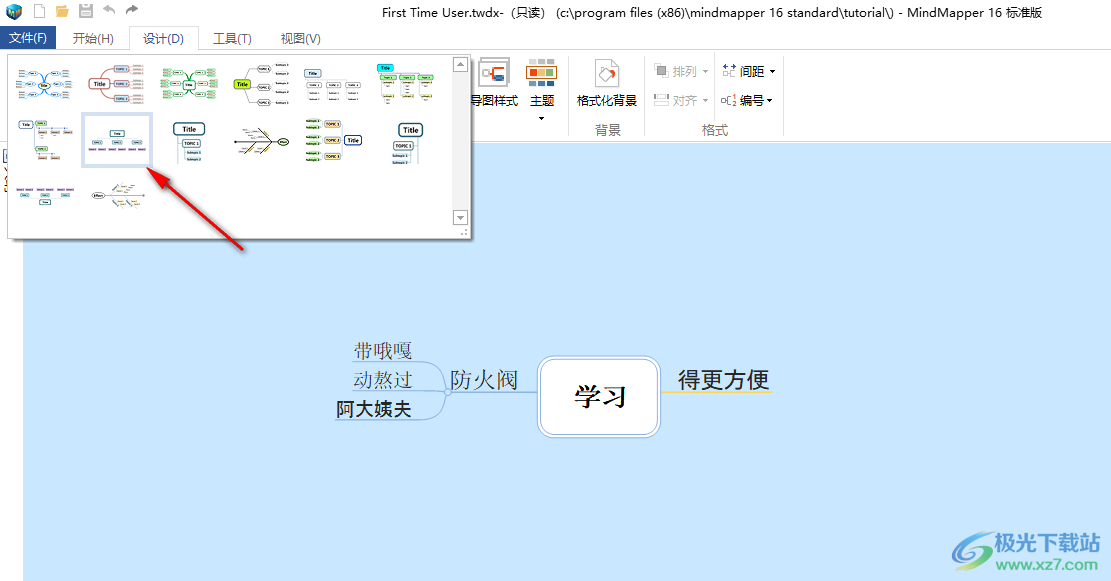Viewport: 1111px width, 581px height.
Task: Click the 间距 spacing icon
Action: point(729,71)
